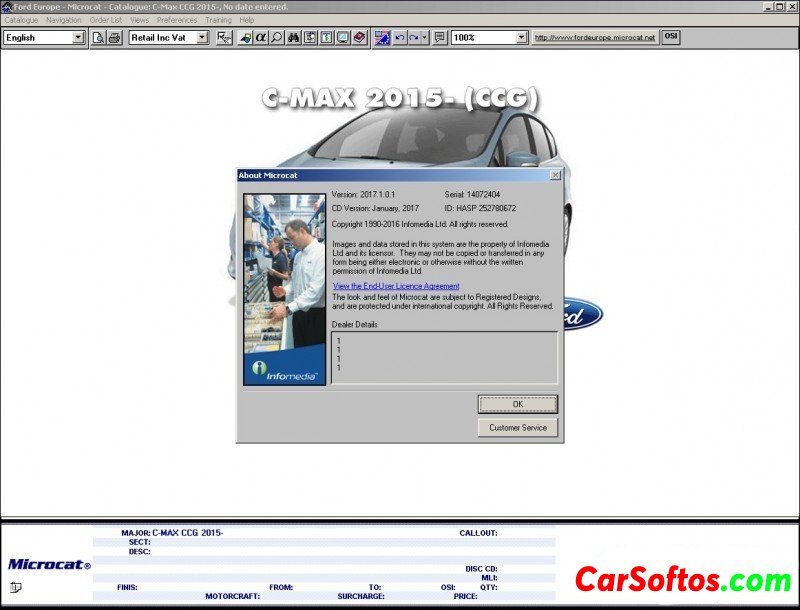Click the magnifying glass search icon

(276, 38)
